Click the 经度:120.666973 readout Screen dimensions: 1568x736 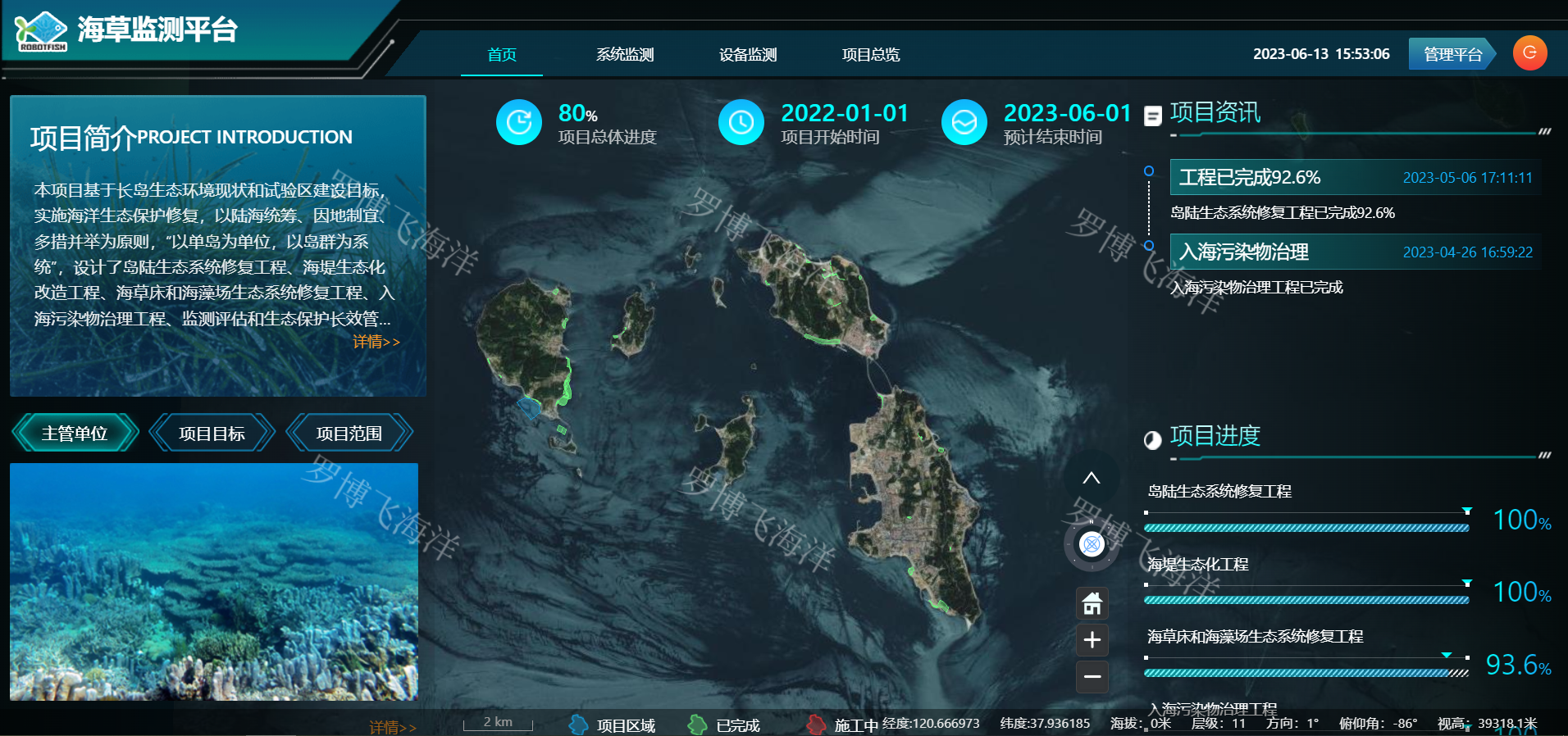(931, 724)
